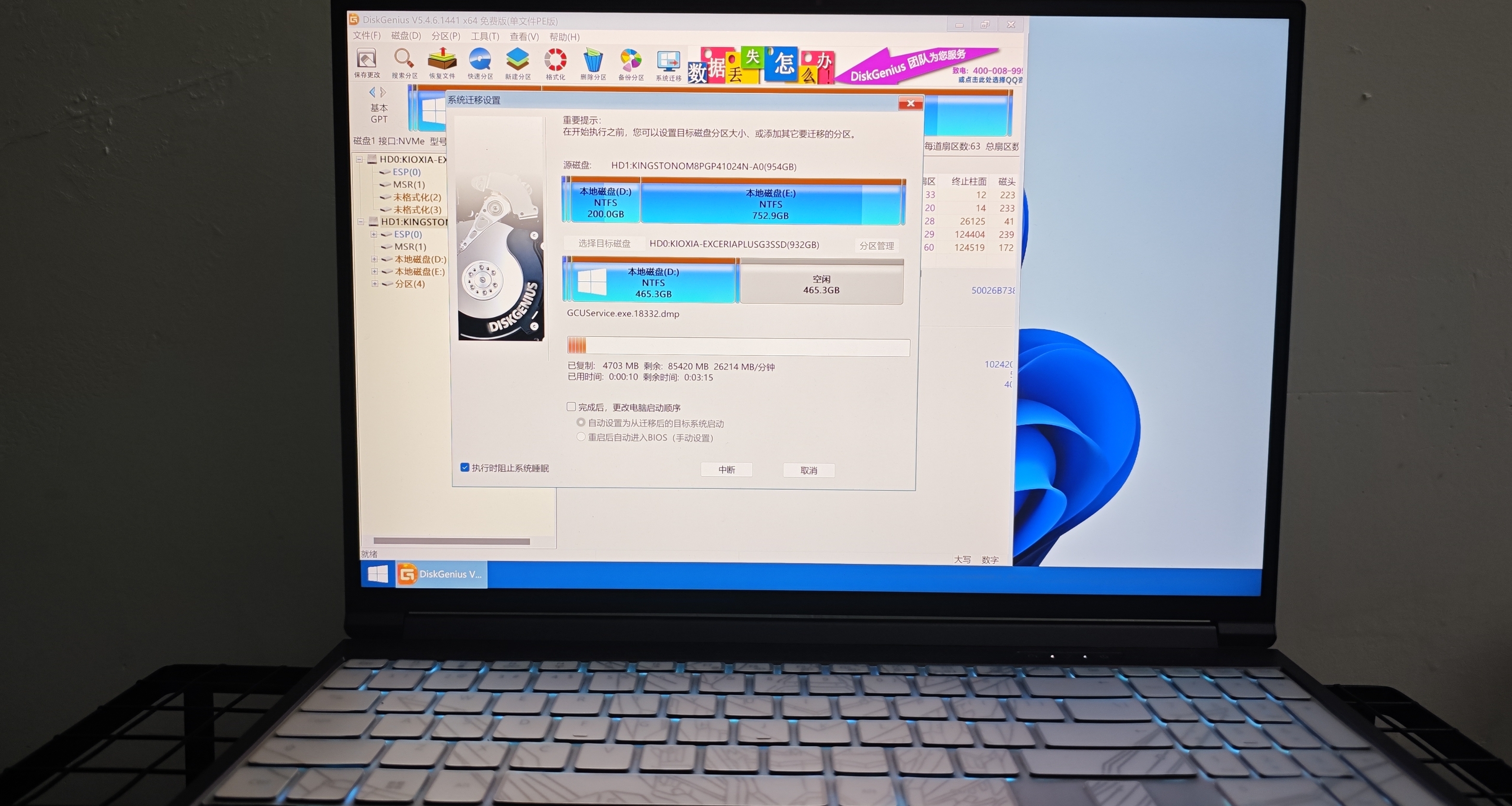The image size is (1512, 806).
Task: Click the HD1:KINGSTON disk icon in the tree
Action: [373, 222]
